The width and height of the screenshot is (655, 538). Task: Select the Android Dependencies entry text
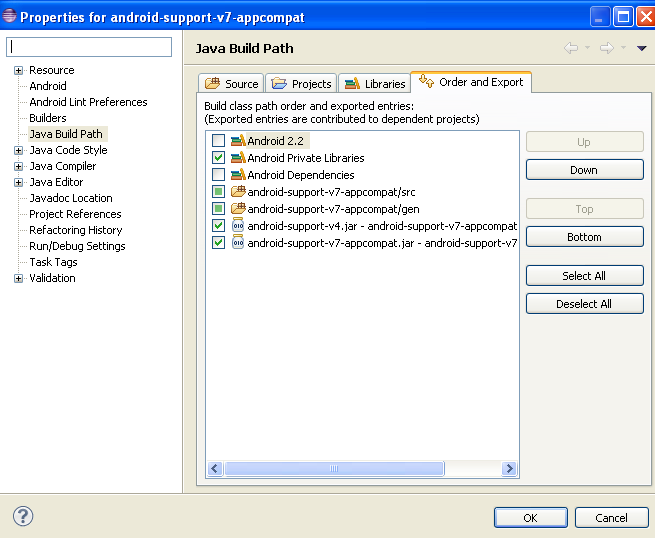click(301, 175)
